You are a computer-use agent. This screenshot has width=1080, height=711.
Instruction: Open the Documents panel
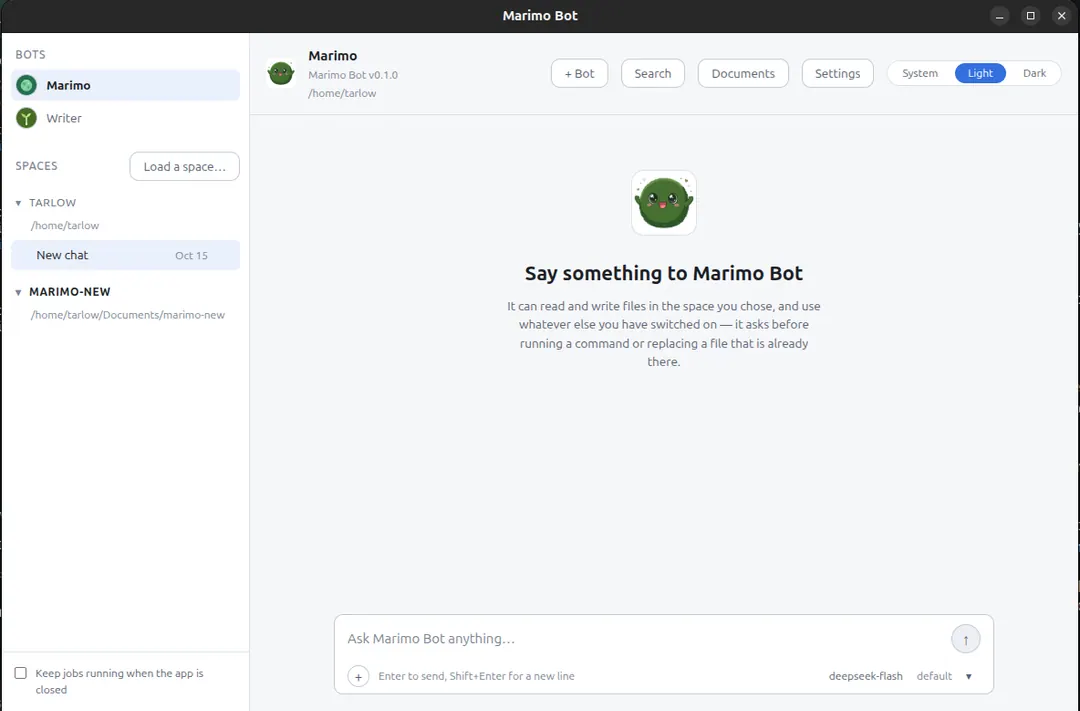pyautogui.click(x=742, y=73)
